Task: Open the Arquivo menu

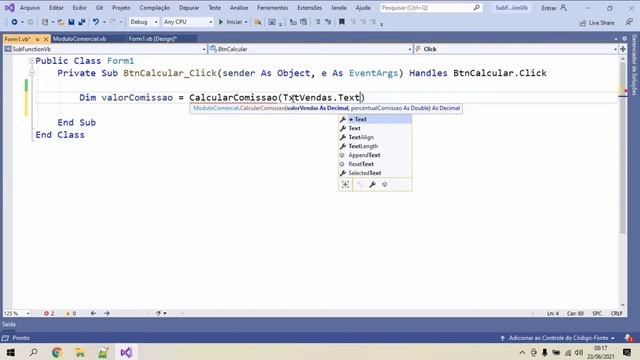Action: 30,8
